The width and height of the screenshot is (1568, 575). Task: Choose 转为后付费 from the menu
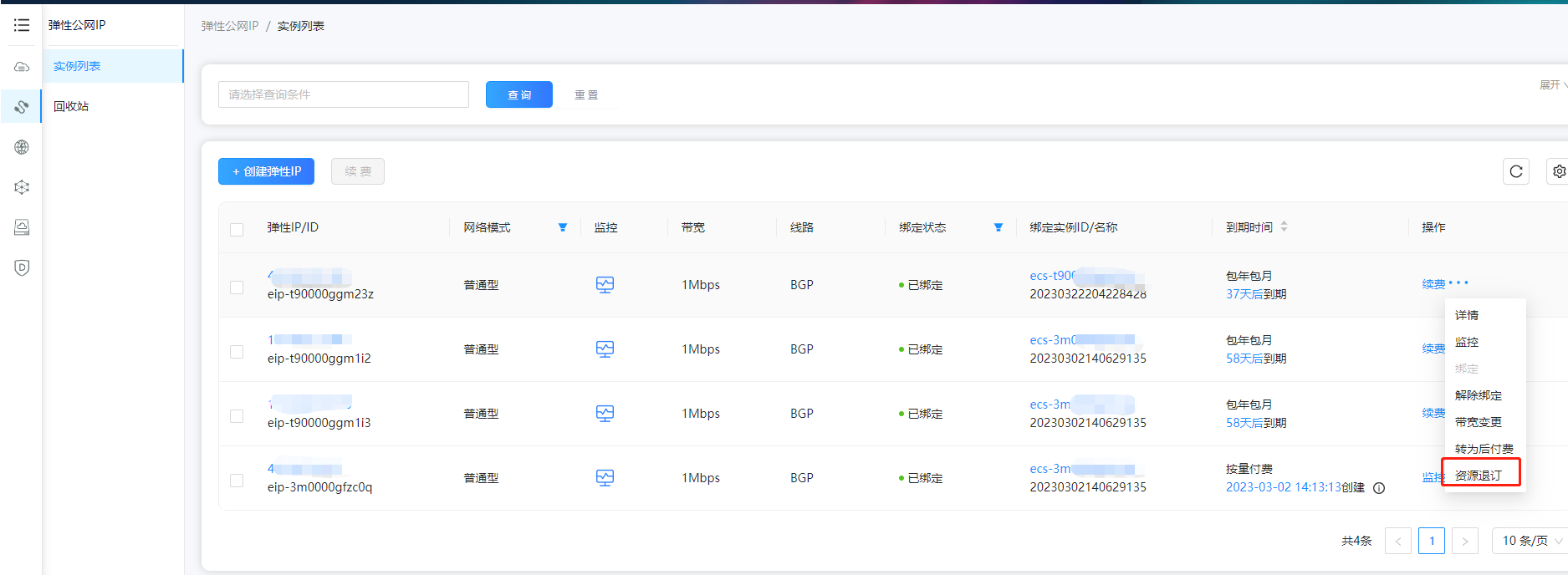pyautogui.click(x=1484, y=449)
